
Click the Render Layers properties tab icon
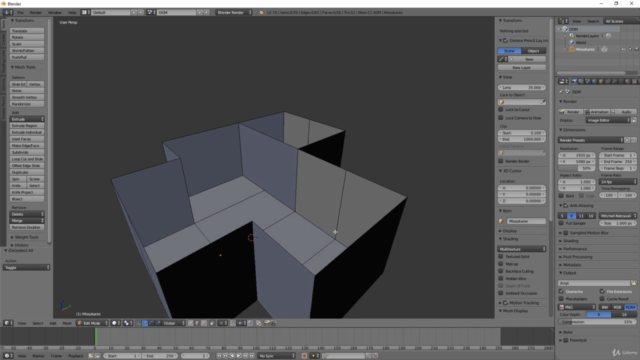(580, 82)
